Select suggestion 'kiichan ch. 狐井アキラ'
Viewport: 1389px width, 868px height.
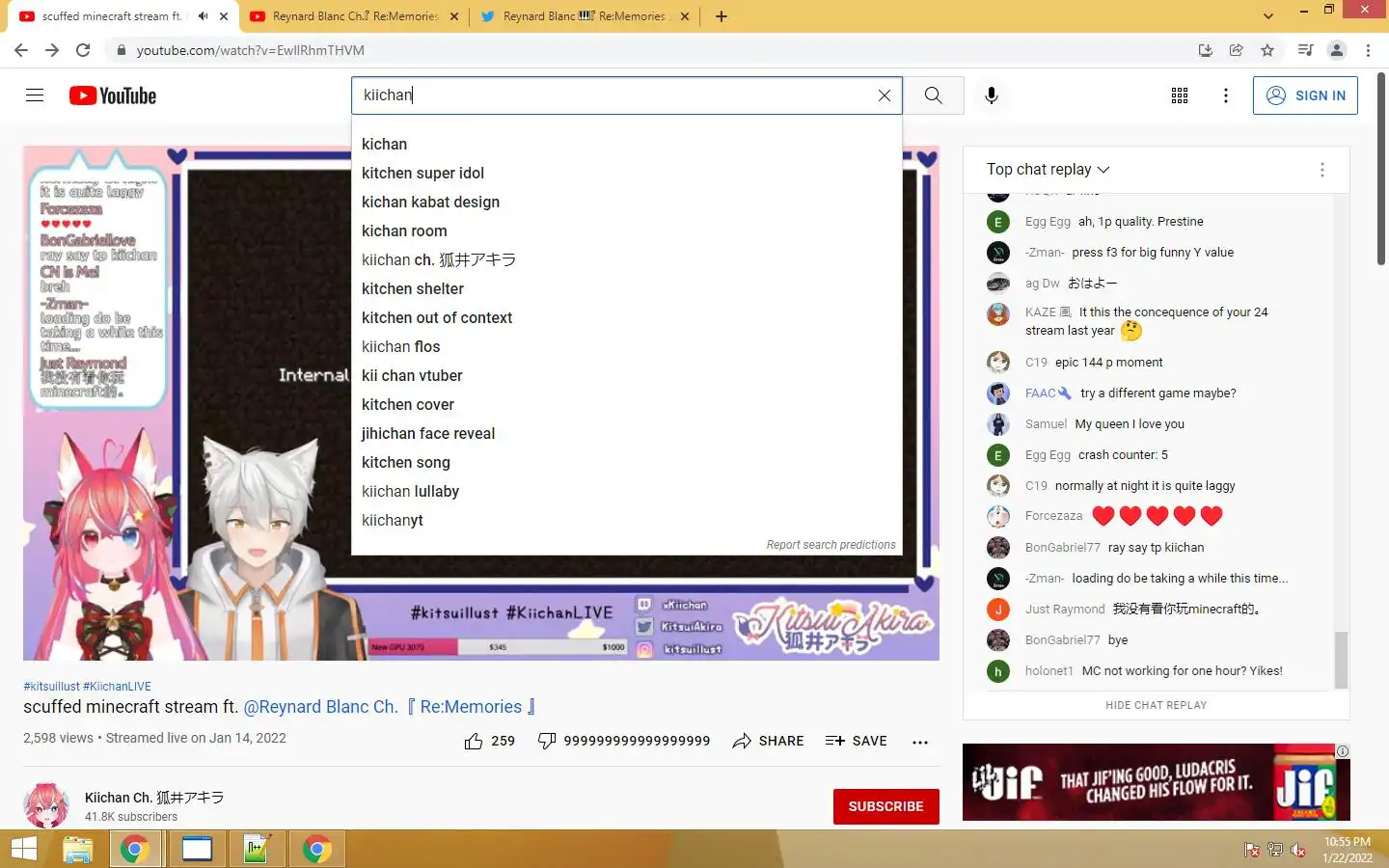pos(627,259)
